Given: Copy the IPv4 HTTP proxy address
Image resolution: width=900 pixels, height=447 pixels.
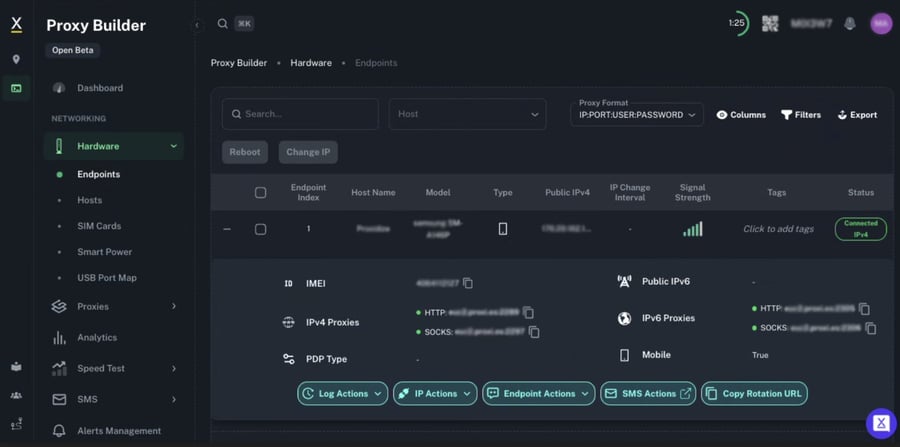Looking at the screenshot, I should click(528, 313).
